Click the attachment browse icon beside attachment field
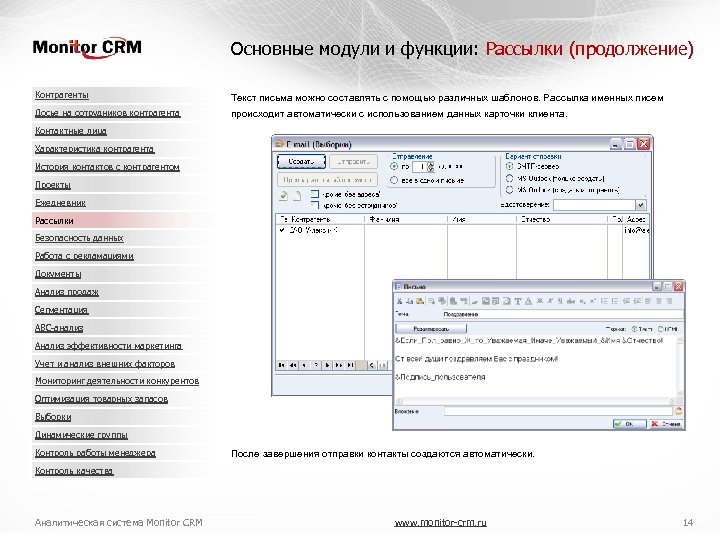The image size is (720, 540). tap(679, 411)
